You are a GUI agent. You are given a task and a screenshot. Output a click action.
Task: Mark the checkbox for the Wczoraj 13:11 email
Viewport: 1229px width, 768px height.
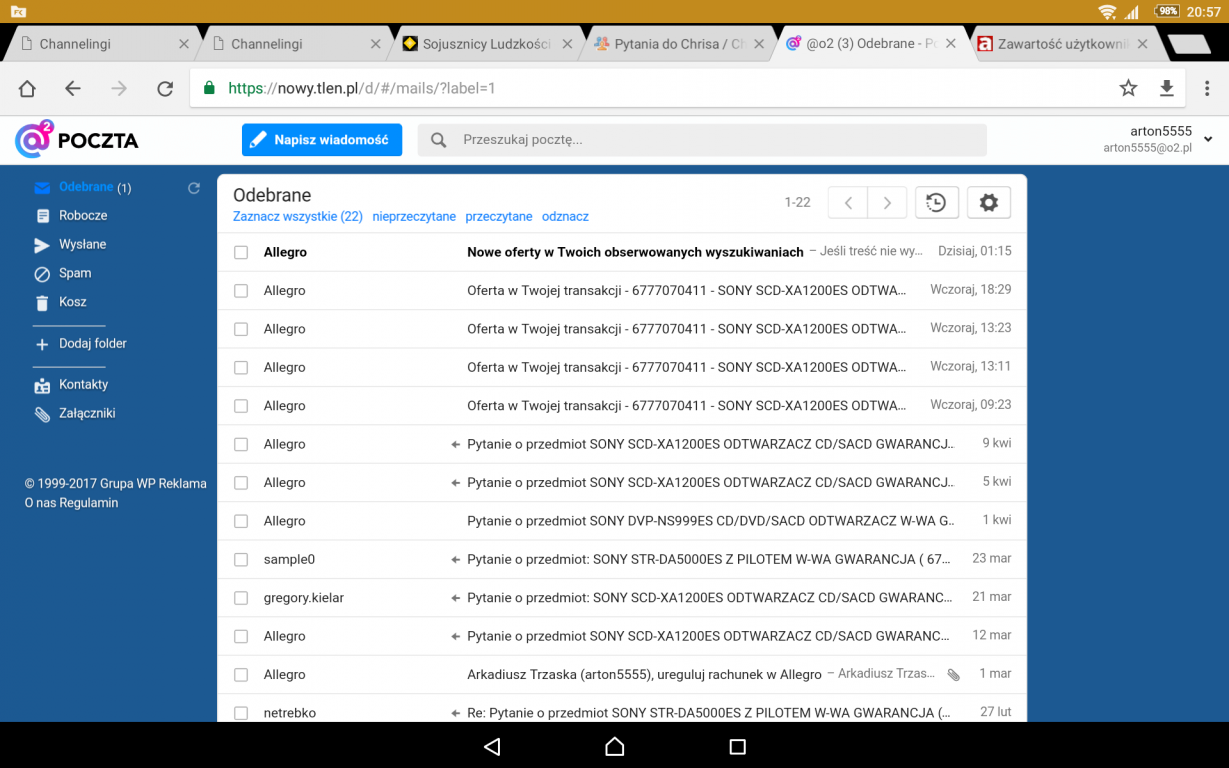[241, 368]
